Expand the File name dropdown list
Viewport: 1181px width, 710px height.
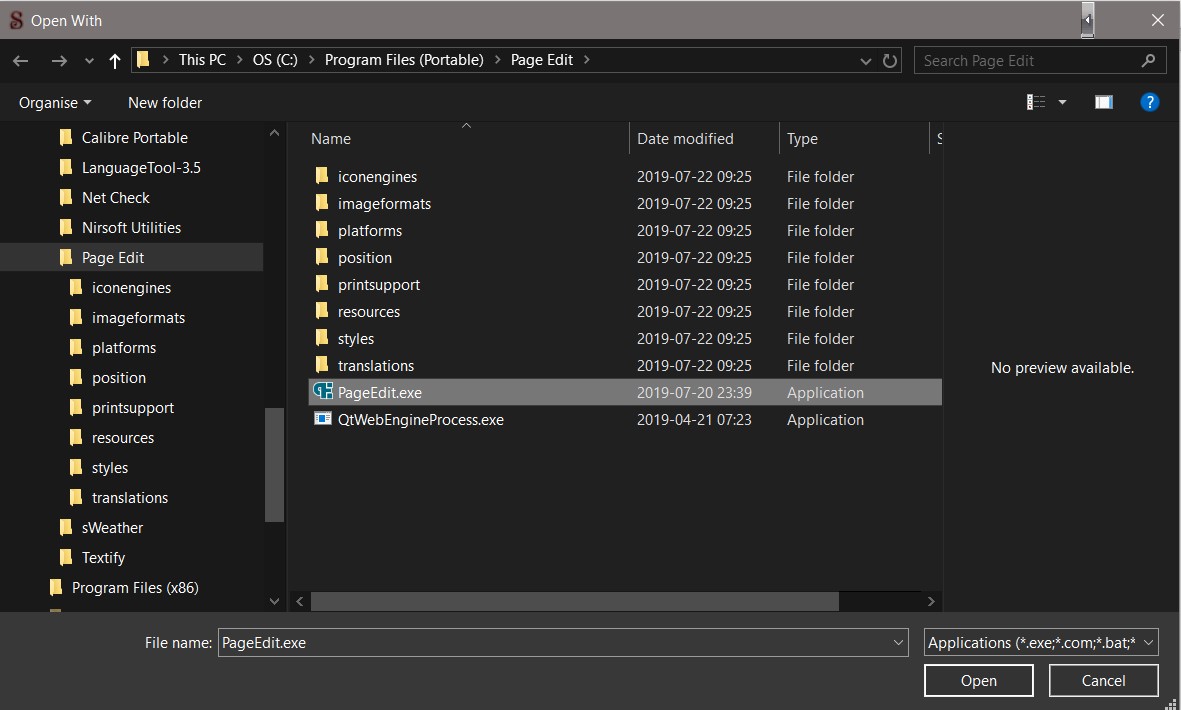point(898,643)
